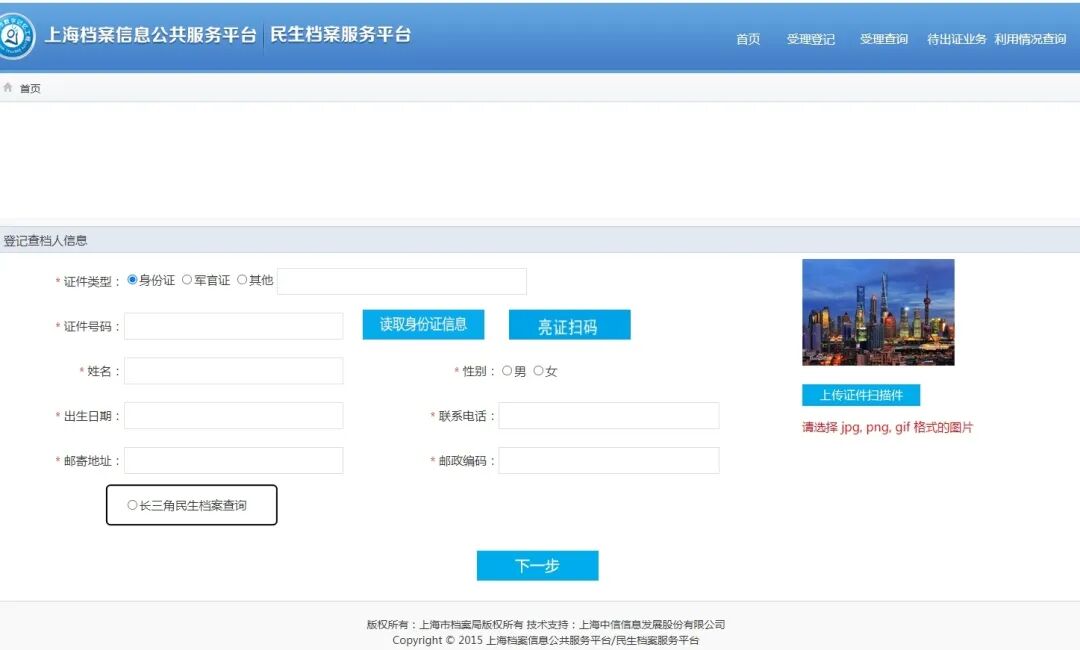1080x650 pixels.
Task: Click the 读取身份证信息 button
Action: tap(423, 324)
